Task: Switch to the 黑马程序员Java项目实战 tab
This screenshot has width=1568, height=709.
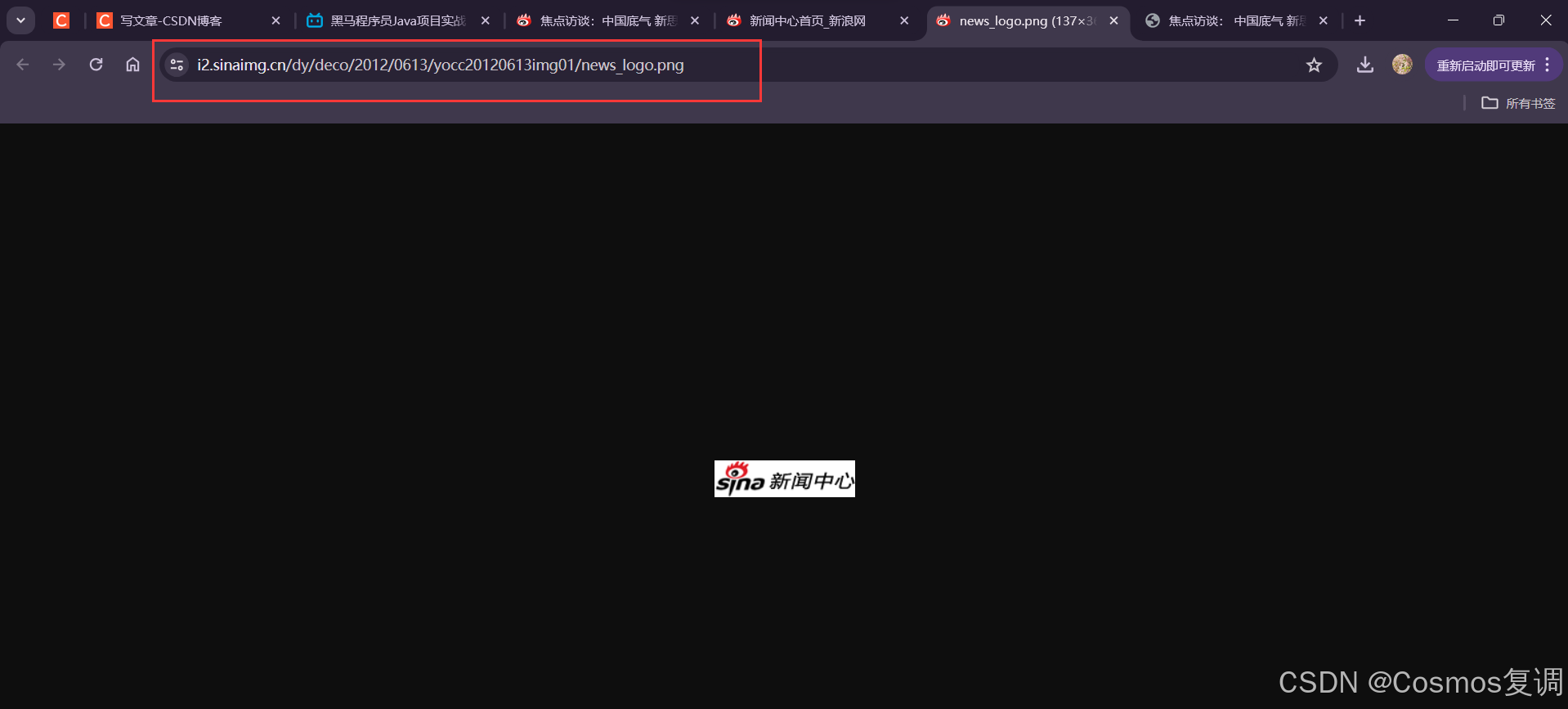Action: coord(397,20)
